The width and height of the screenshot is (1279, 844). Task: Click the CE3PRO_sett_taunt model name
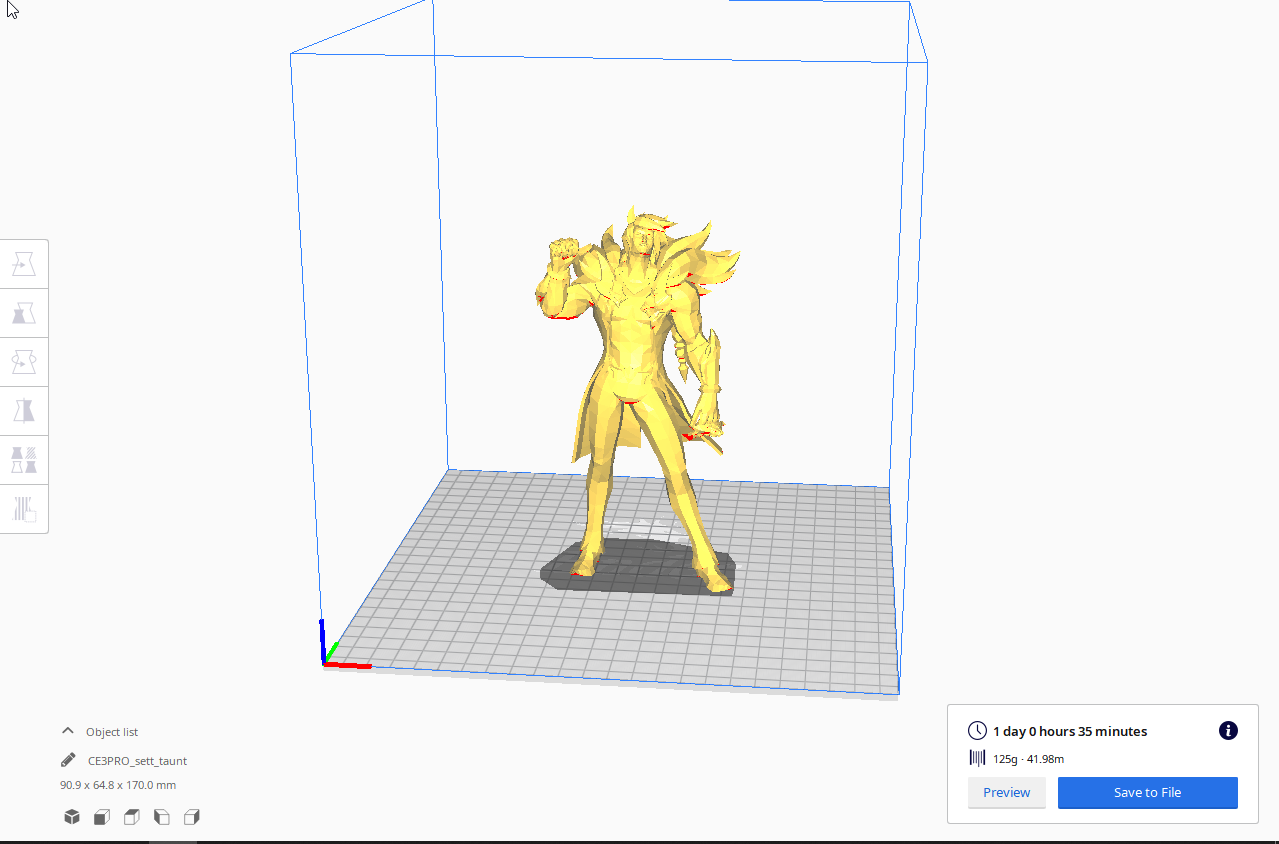pos(137,760)
